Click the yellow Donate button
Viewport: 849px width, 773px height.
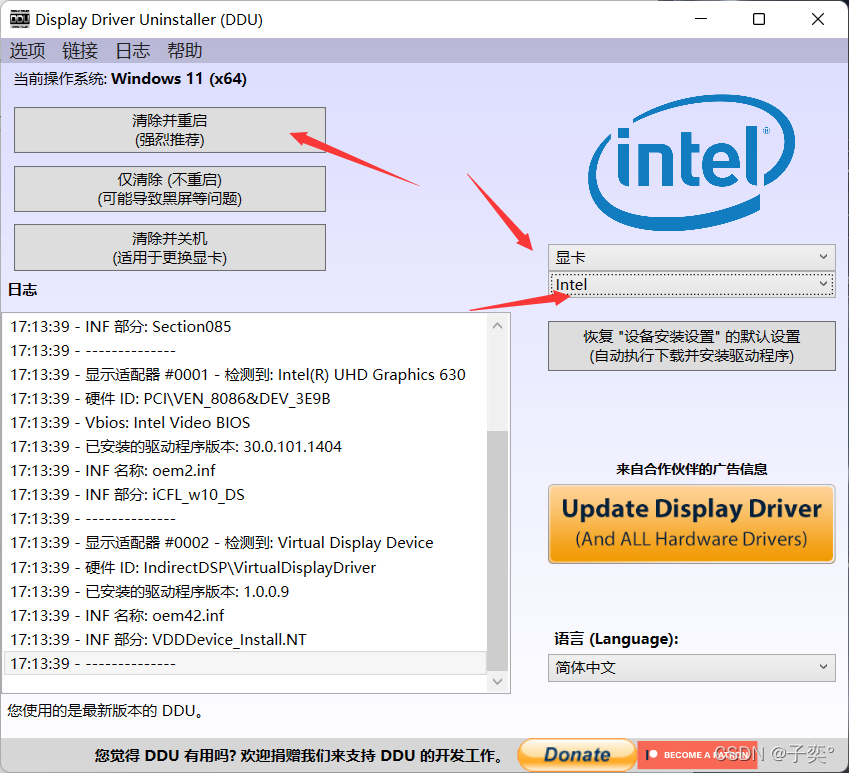(577, 755)
